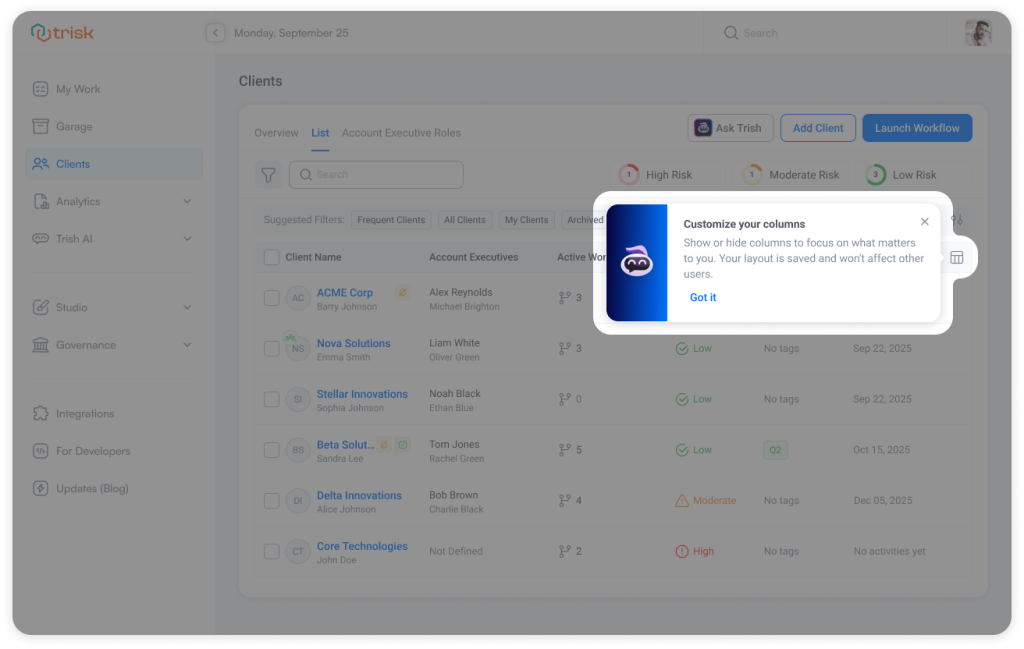The height and width of the screenshot is (649, 1024).
Task: Open the For Developers section
Action: pyautogui.click(x=91, y=451)
